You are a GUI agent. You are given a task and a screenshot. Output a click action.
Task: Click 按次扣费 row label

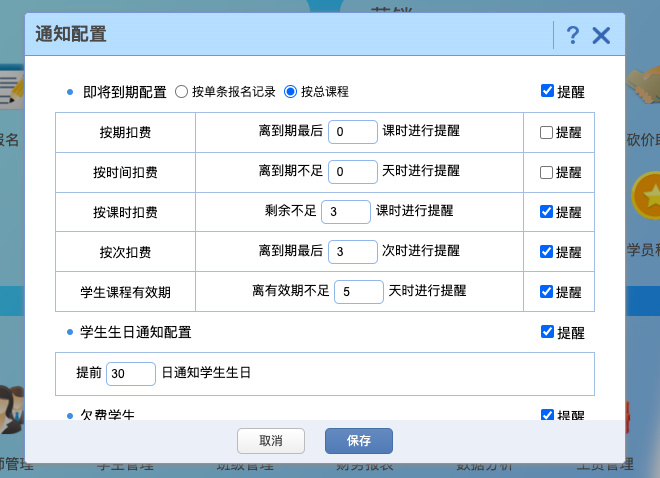(x=125, y=252)
